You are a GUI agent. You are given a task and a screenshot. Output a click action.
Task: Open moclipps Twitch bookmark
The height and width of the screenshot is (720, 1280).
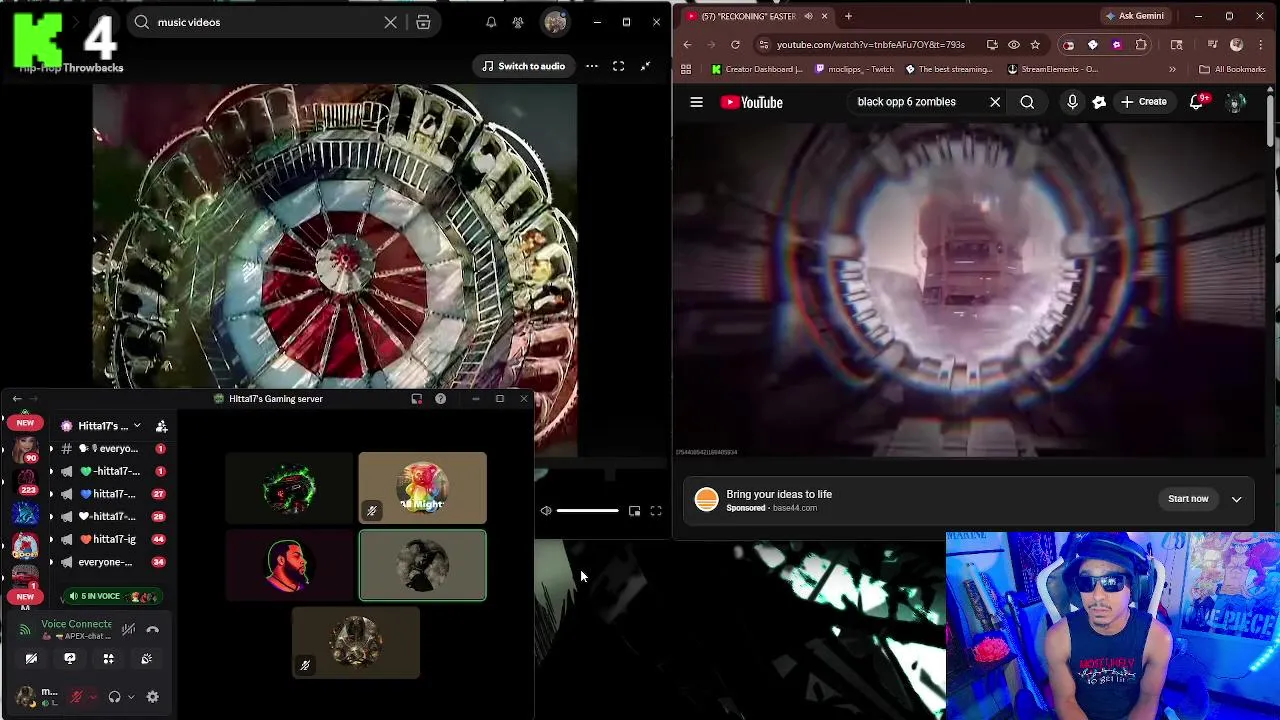click(x=855, y=69)
